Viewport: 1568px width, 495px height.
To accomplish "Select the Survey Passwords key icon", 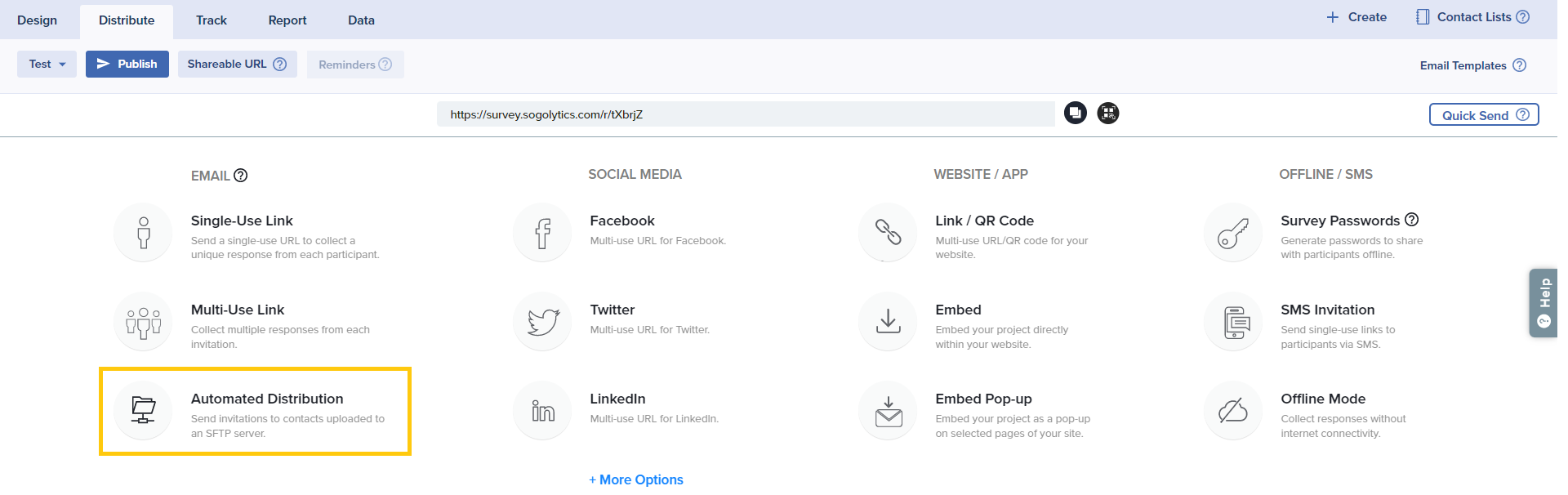I will pos(1232,233).
